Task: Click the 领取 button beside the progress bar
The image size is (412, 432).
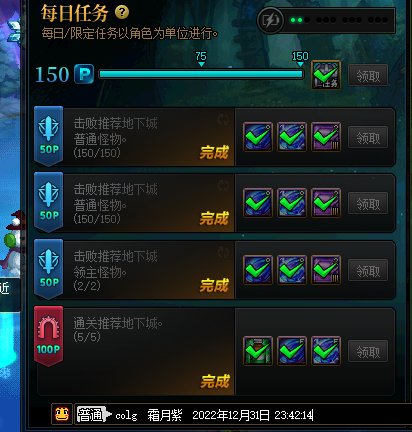Action: [x=368, y=76]
